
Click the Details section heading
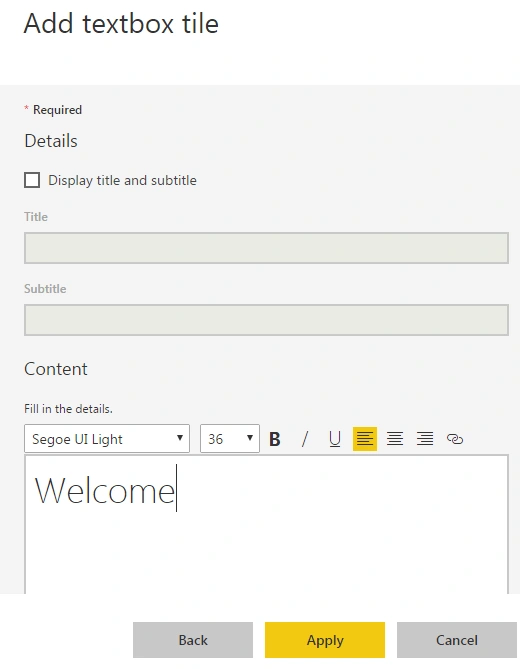click(x=51, y=141)
